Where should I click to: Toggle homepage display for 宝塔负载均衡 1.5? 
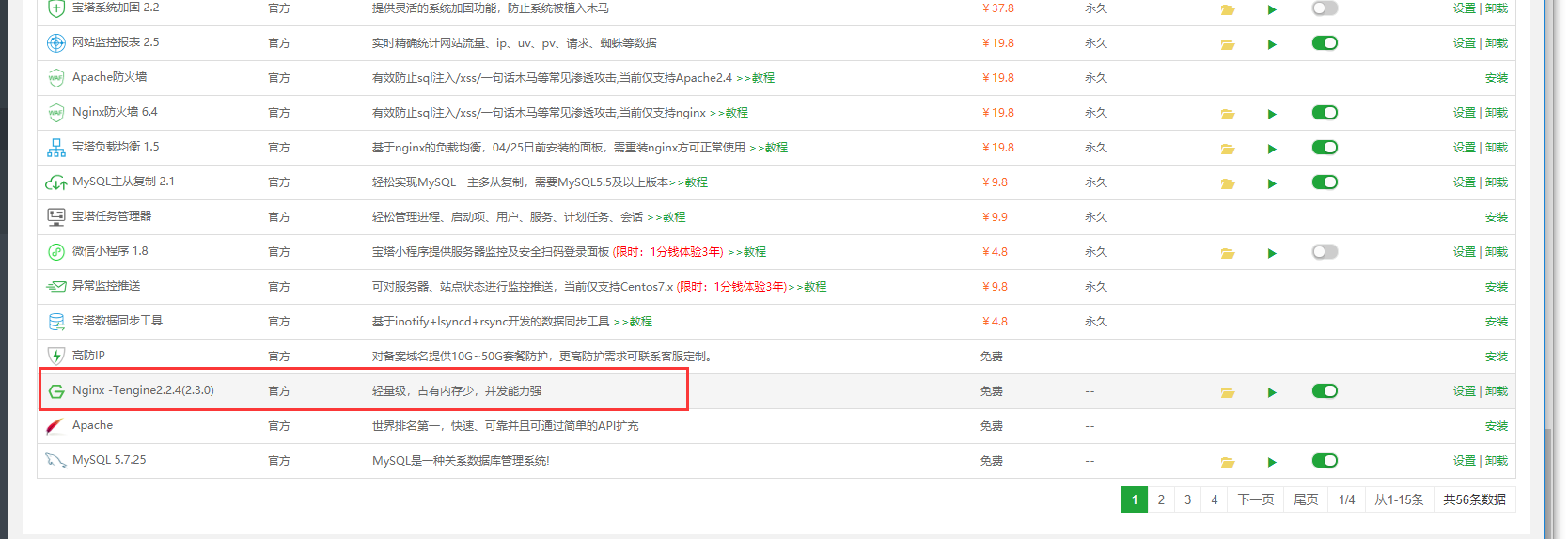1325,147
